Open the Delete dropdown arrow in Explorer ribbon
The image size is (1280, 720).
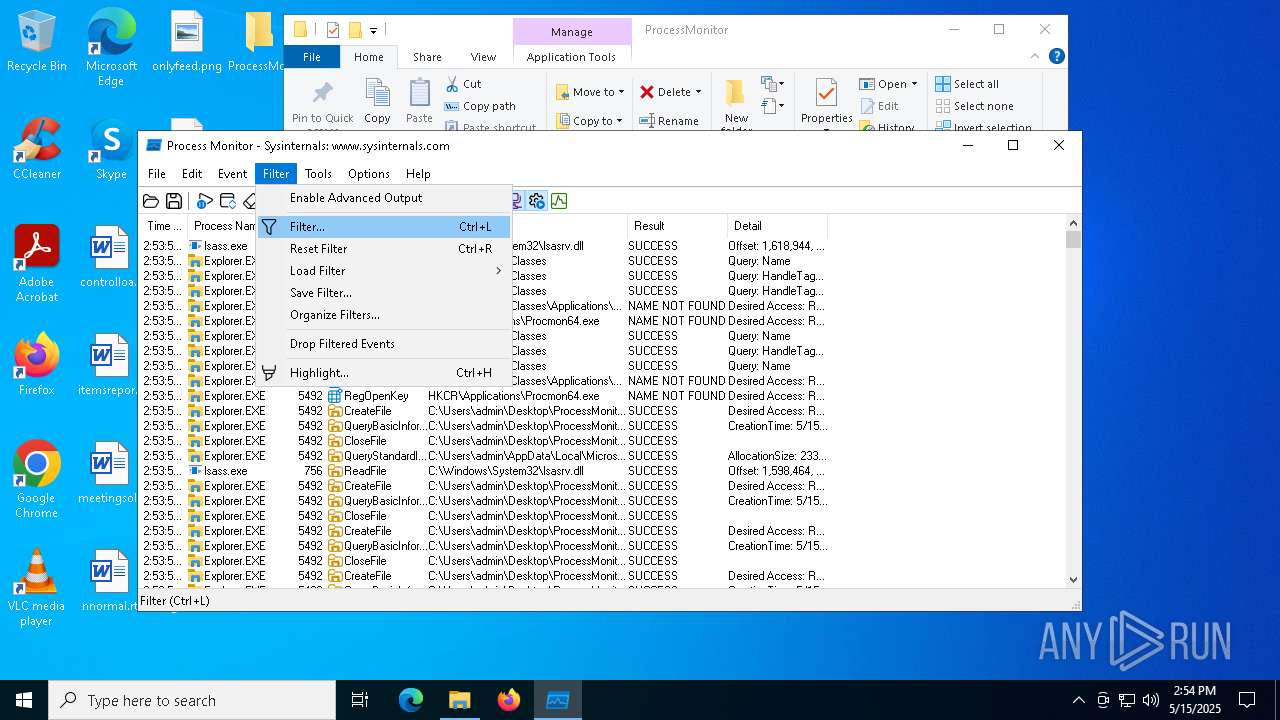click(698, 92)
